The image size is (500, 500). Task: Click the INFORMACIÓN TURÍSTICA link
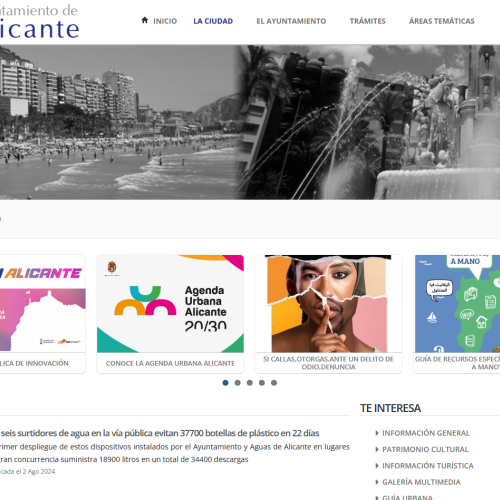point(428,466)
